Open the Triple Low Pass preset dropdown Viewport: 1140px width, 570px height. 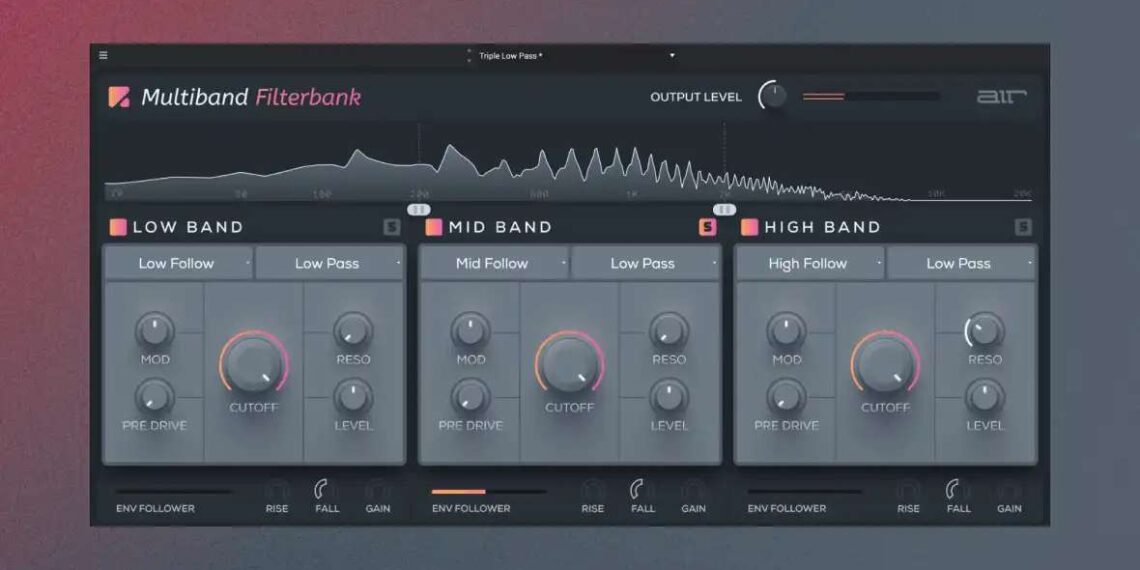coord(577,55)
